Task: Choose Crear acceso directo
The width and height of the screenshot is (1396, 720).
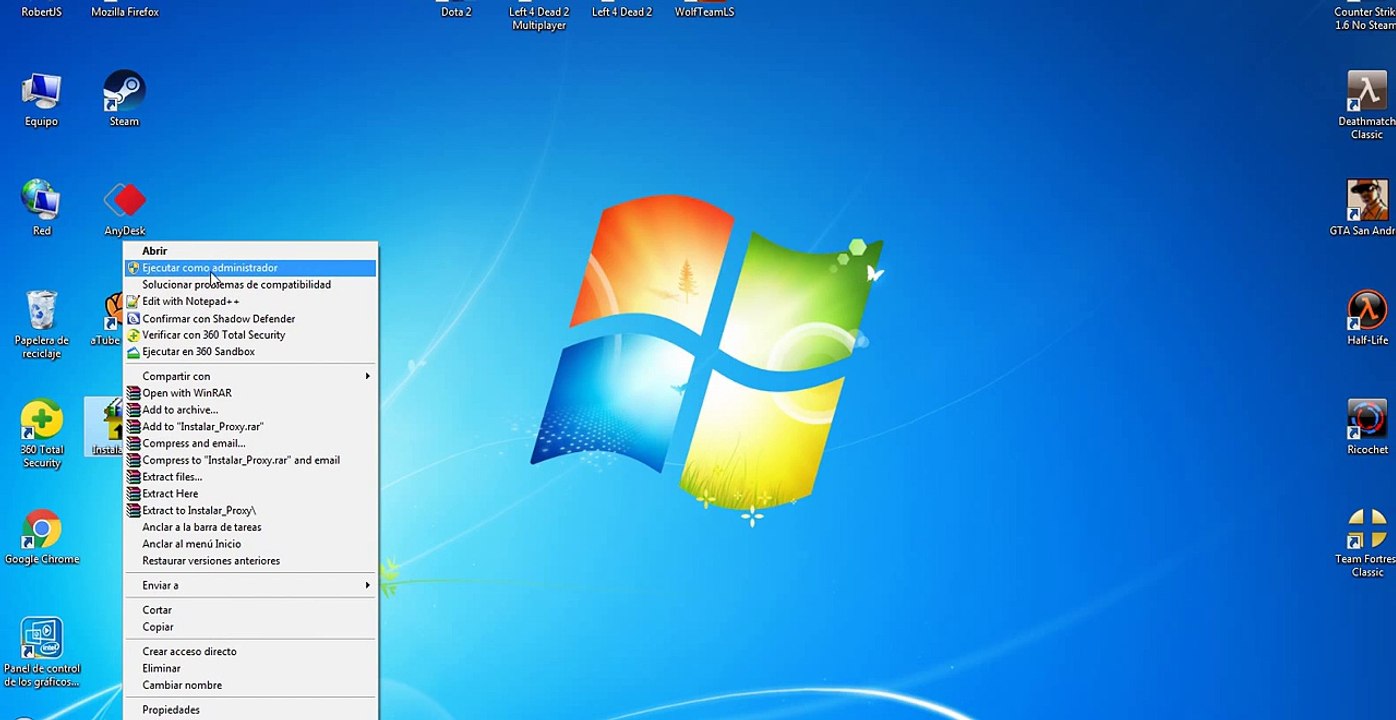Action: tap(250, 651)
